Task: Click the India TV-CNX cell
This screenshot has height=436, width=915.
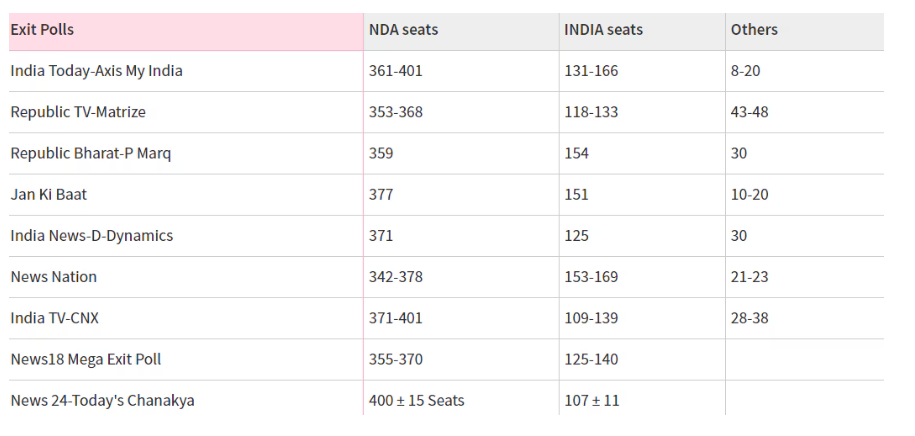Action: pyautogui.click(x=54, y=318)
